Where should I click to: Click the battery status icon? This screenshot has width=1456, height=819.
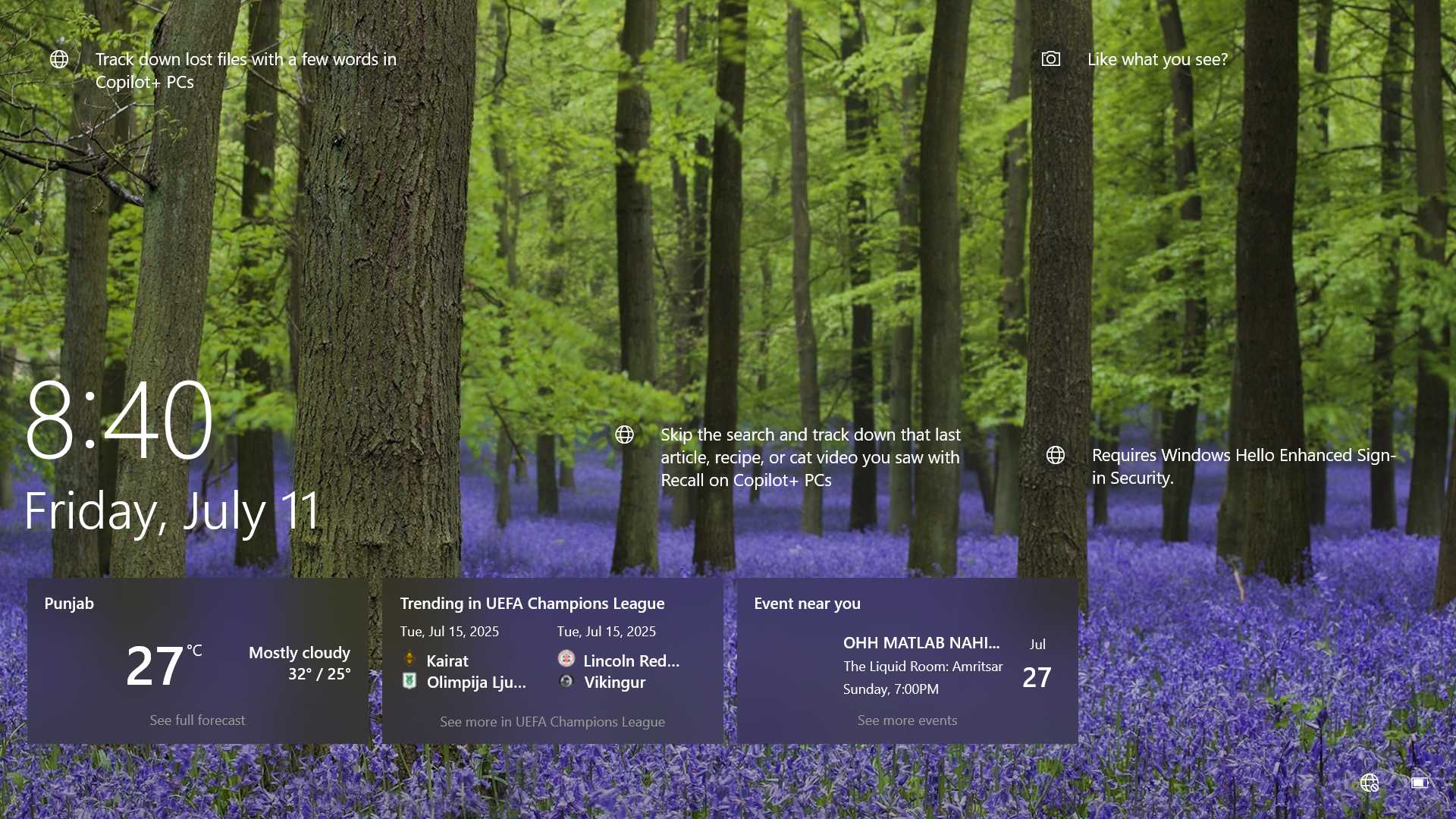pyautogui.click(x=1420, y=783)
